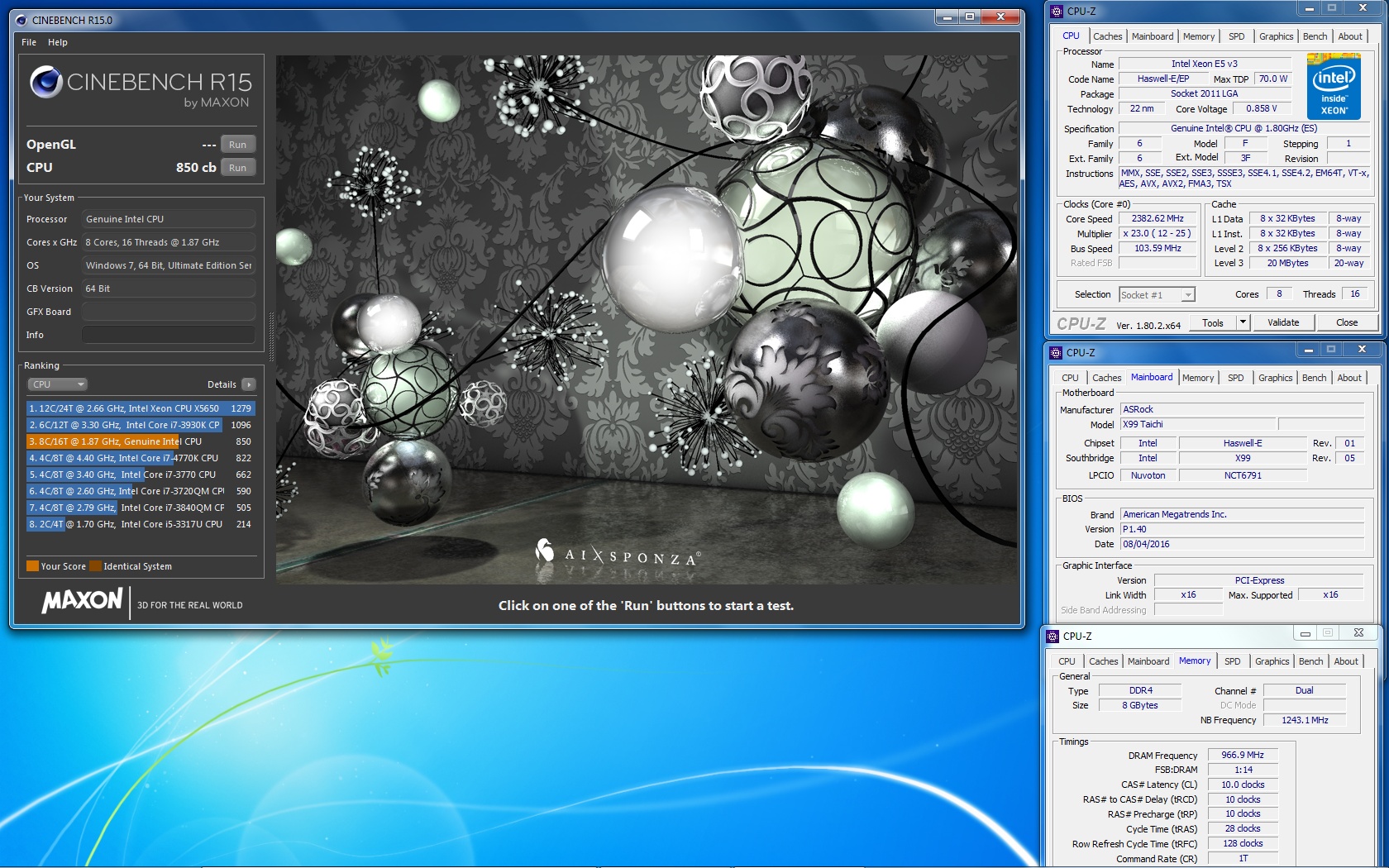Click the CPU-Z title icon in Memory window

(1052, 637)
